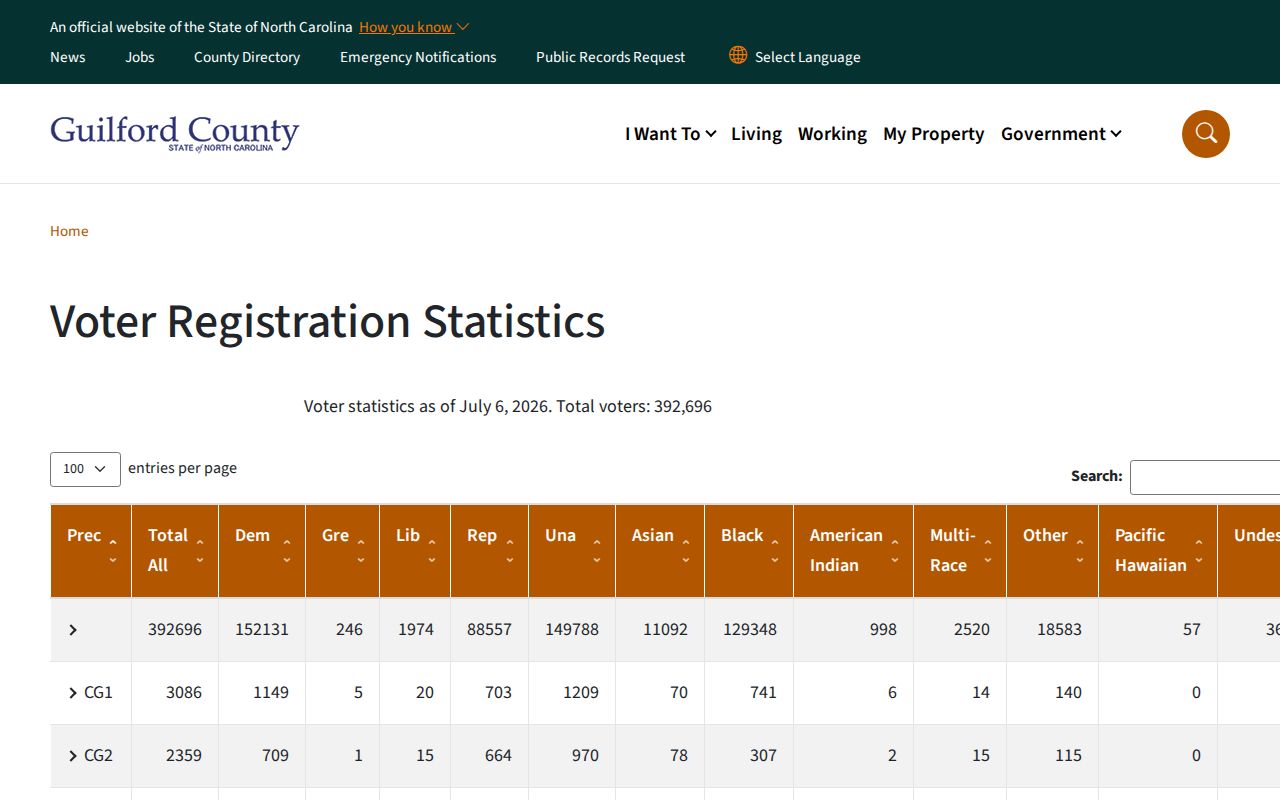
Task: Sort by Total All column arrows
Action: 200,551
